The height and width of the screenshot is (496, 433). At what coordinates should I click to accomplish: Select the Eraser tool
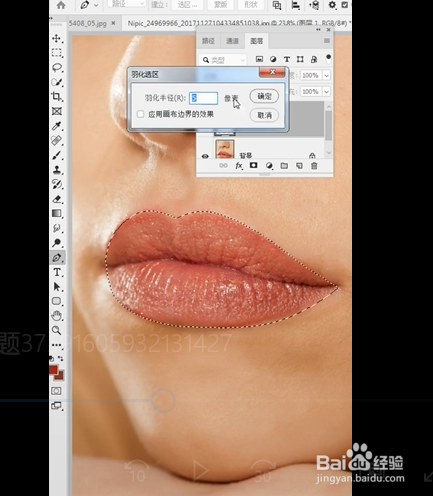pos(57,199)
